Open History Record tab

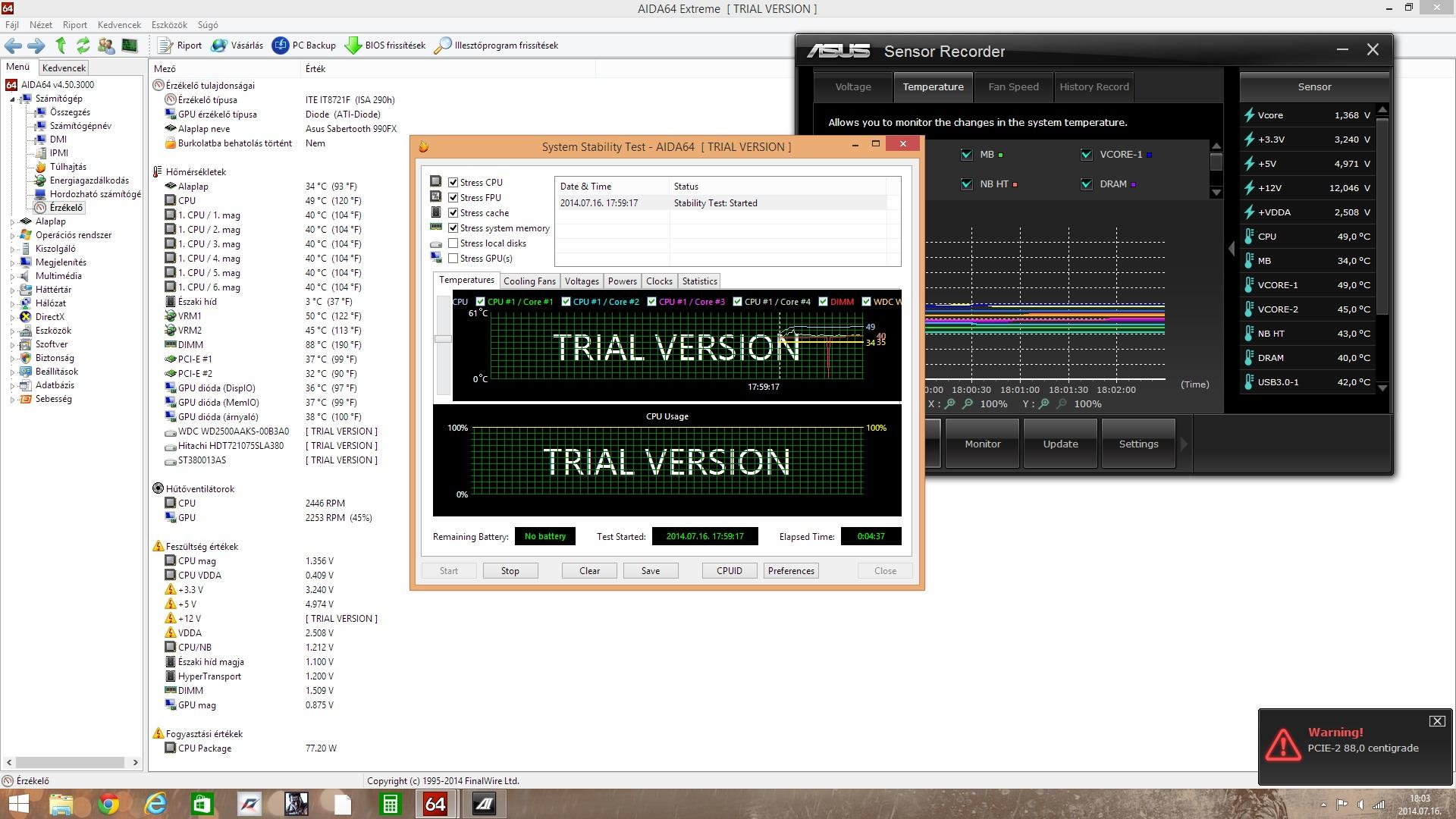pos(1094,87)
